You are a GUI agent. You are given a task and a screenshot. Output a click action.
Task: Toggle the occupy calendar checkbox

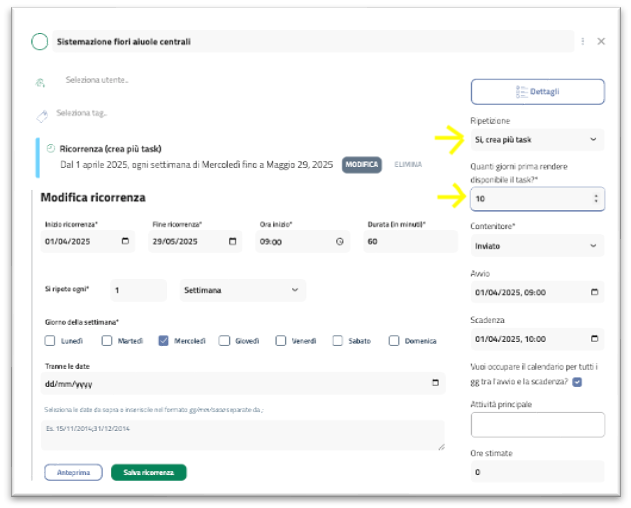pyautogui.click(x=578, y=381)
